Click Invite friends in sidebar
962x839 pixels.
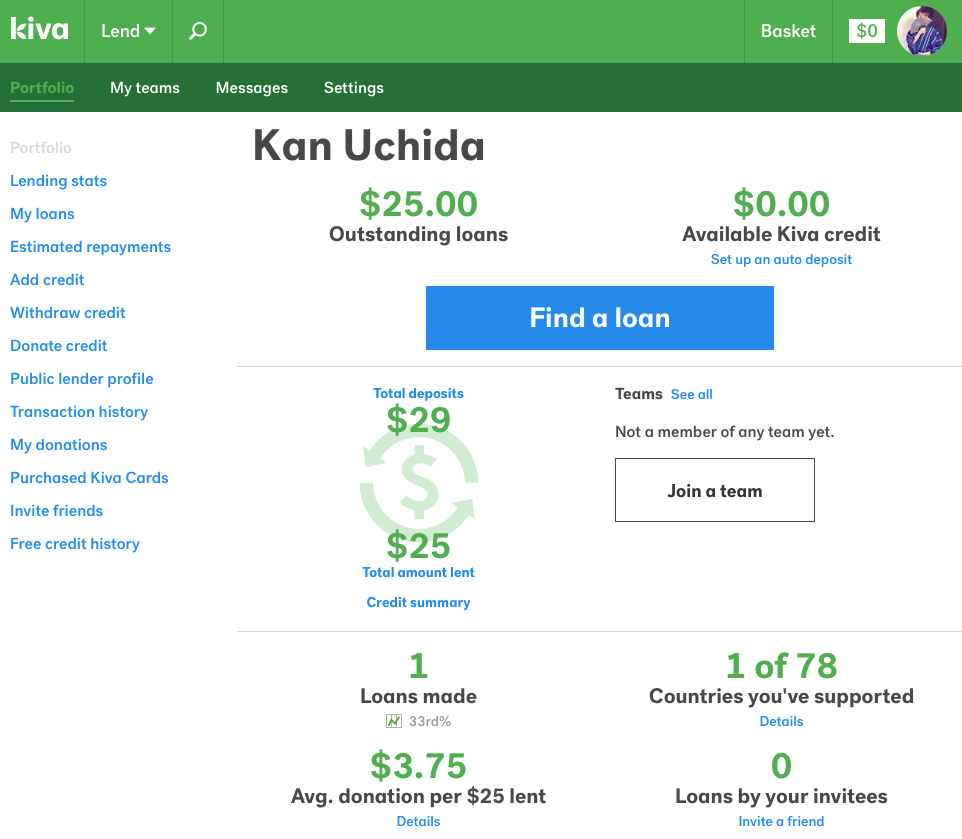coord(56,511)
